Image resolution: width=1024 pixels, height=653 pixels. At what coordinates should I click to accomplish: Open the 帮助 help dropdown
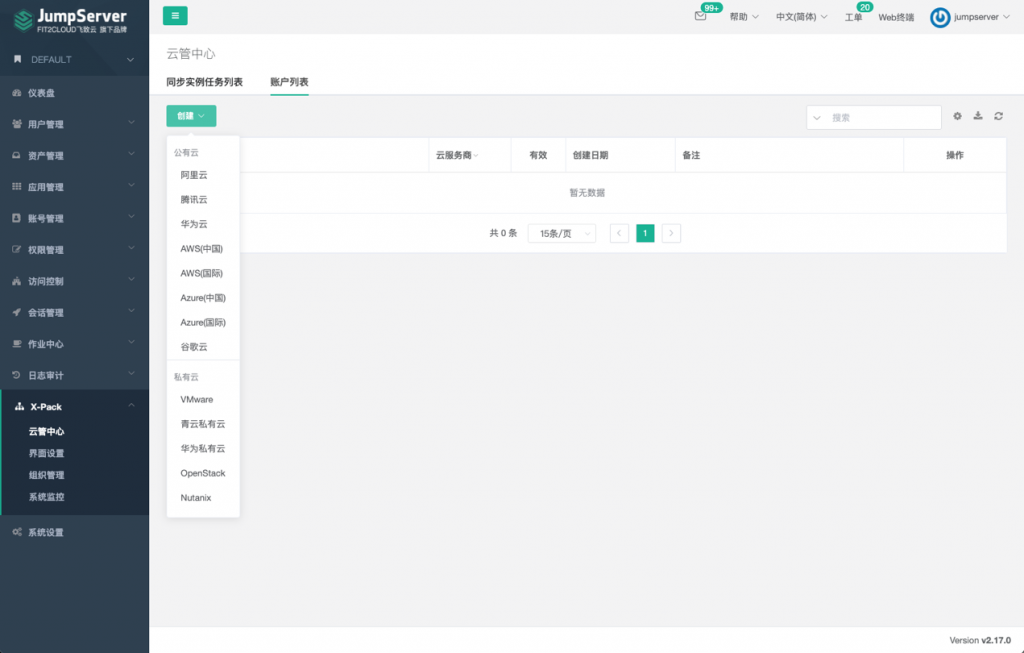[x=744, y=17]
